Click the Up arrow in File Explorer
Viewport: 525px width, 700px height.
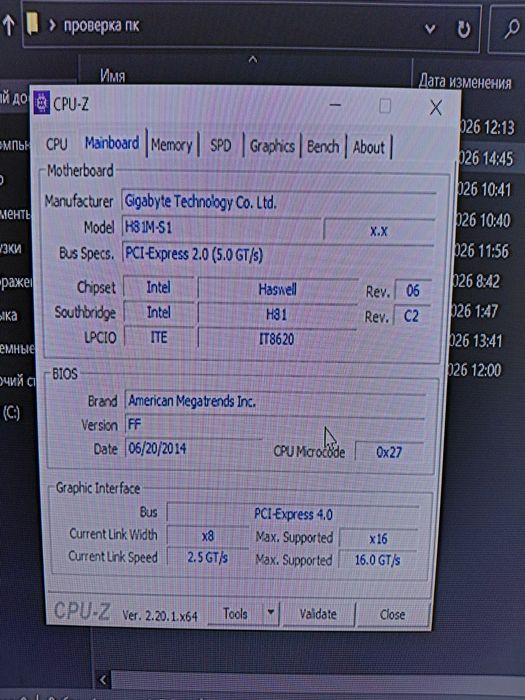tap(8, 25)
